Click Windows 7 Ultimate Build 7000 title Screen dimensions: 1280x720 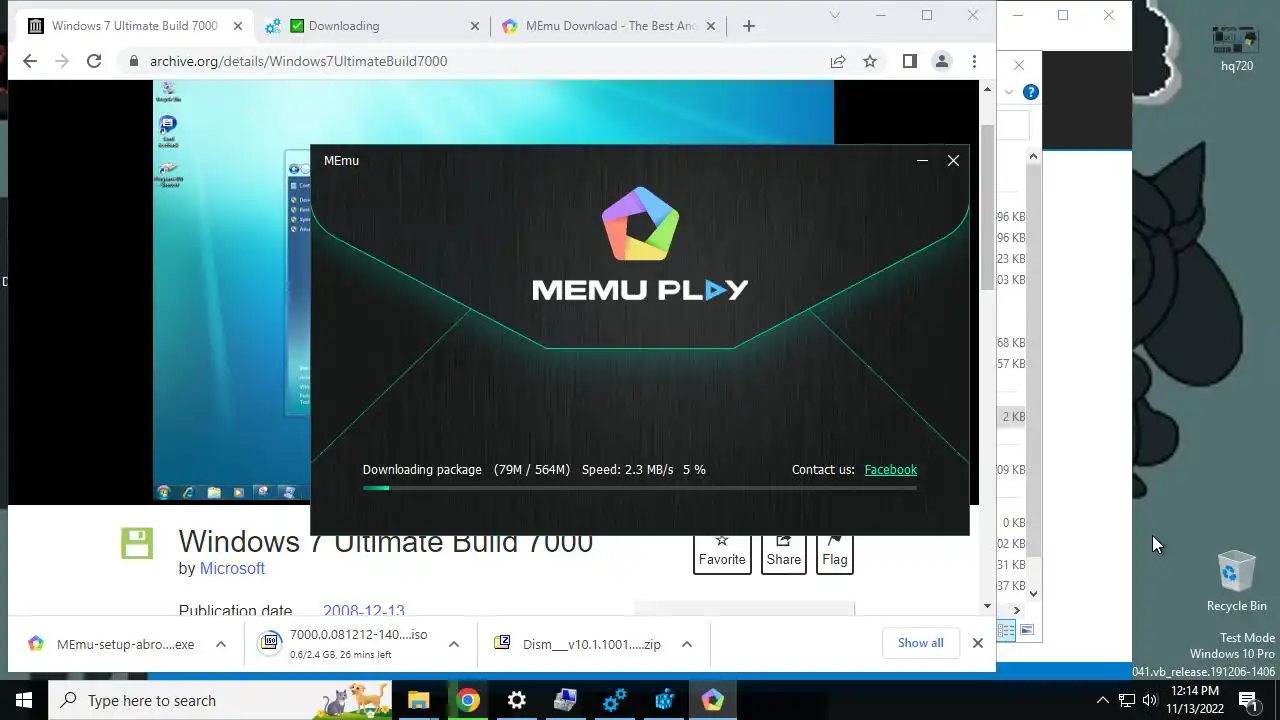coord(386,542)
